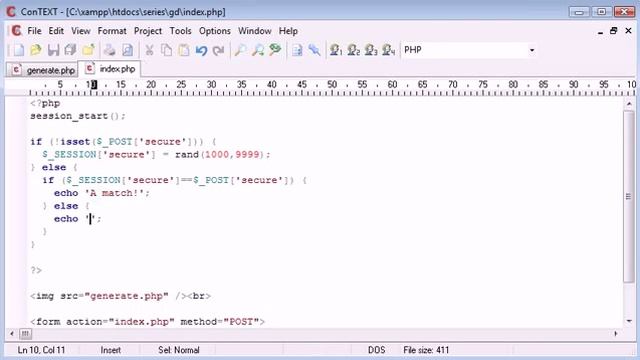This screenshot has width=640, height=360.
Task: Click the Print Preview icon
Action: click(x=127, y=50)
